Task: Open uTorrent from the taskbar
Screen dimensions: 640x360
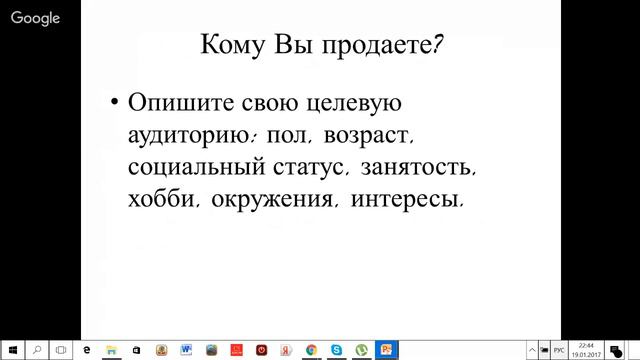Action: [x=362, y=350]
